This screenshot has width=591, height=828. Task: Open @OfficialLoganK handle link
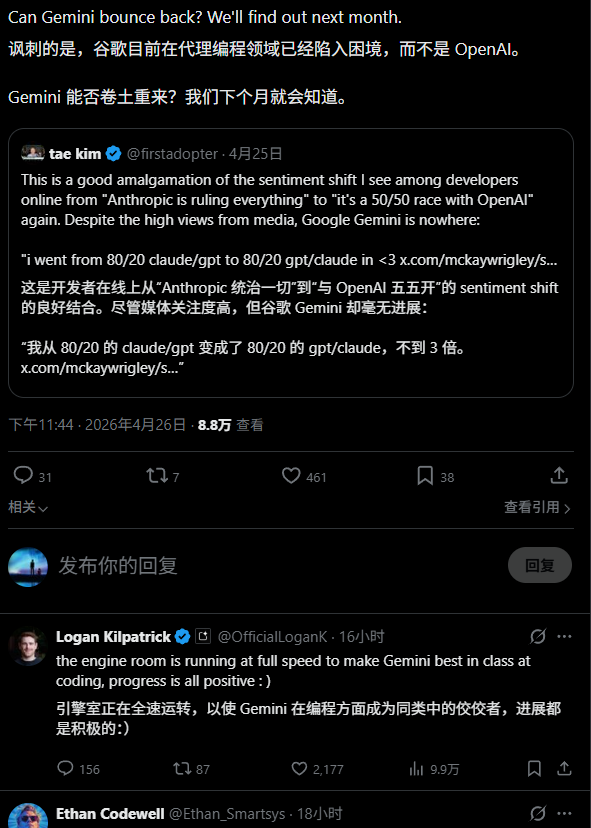pyautogui.click(x=273, y=637)
